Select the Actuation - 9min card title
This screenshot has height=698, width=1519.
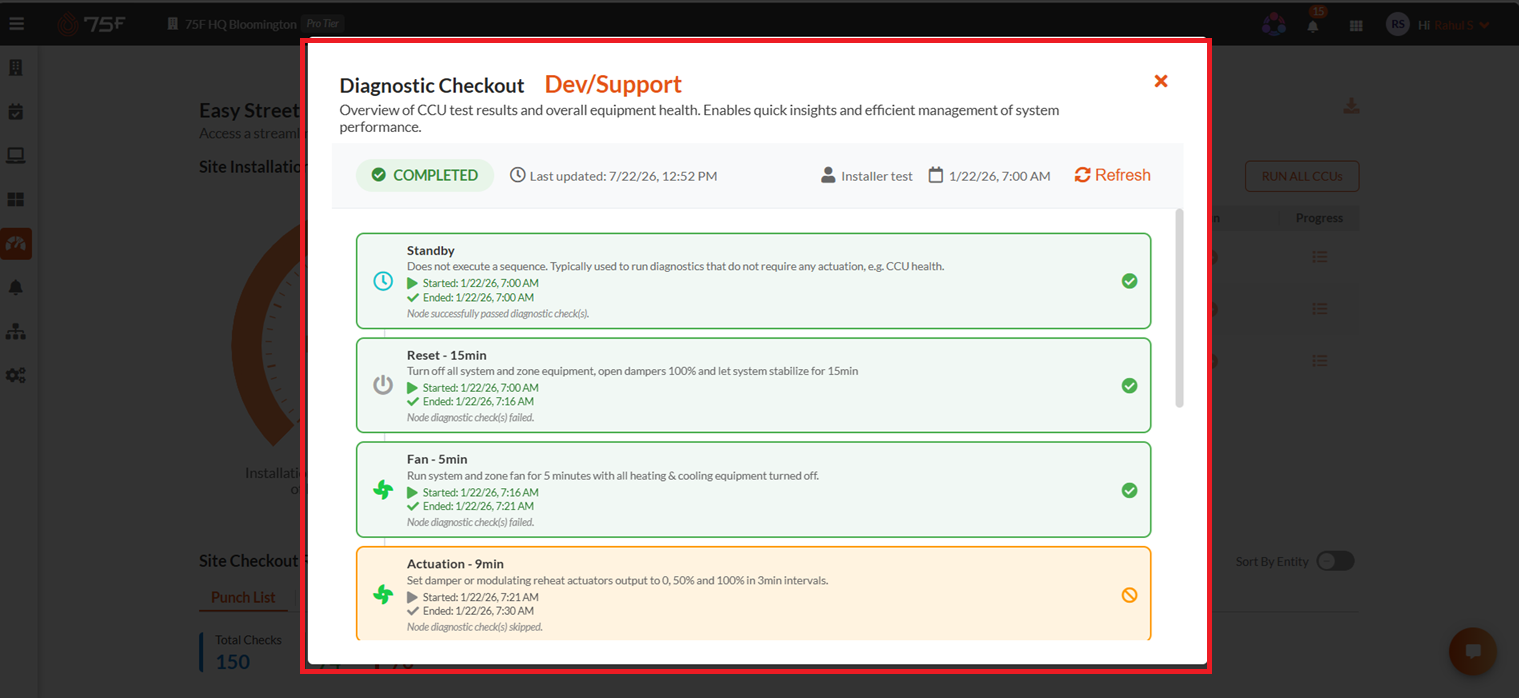457,564
